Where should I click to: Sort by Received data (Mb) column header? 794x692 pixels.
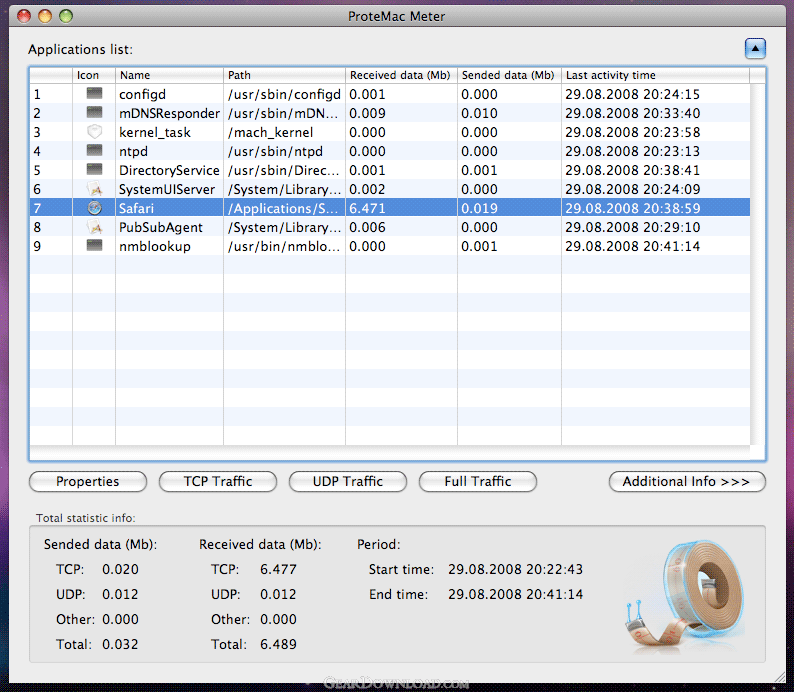(401, 75)
